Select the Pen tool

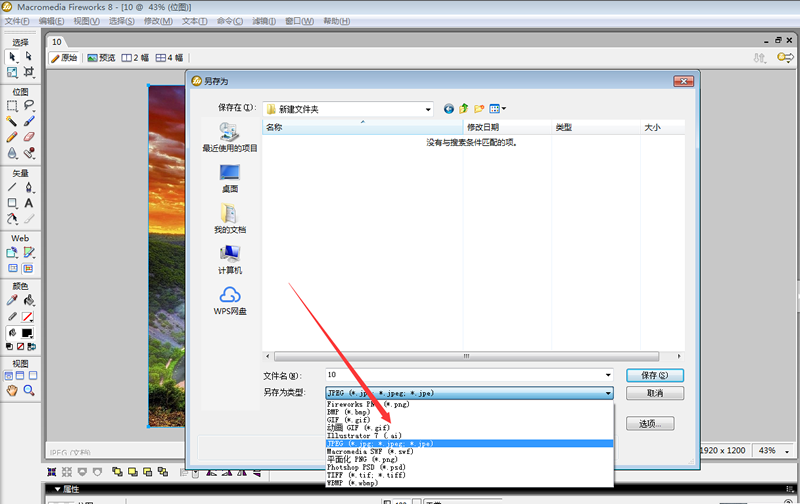(x=29, y=187)
